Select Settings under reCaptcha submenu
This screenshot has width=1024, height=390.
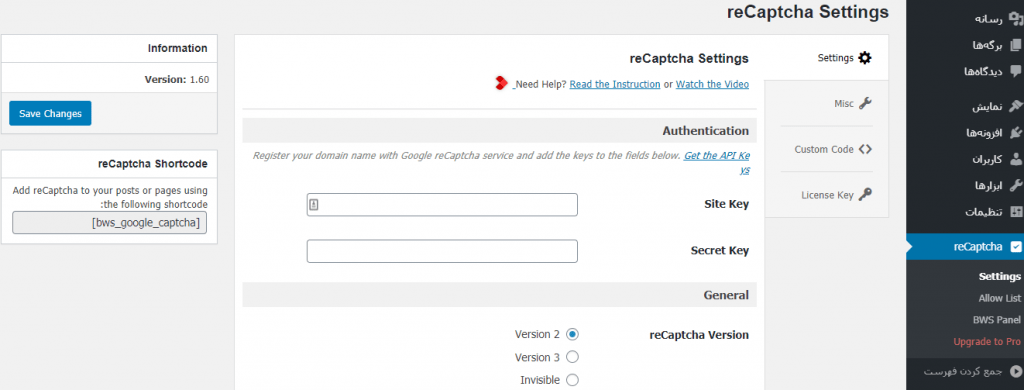coord(999,276)
